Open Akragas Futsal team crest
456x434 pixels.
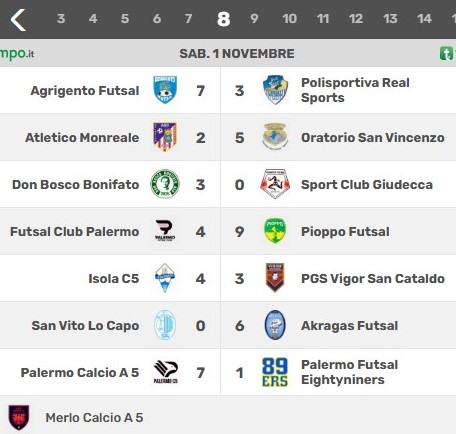coord(275,325)
